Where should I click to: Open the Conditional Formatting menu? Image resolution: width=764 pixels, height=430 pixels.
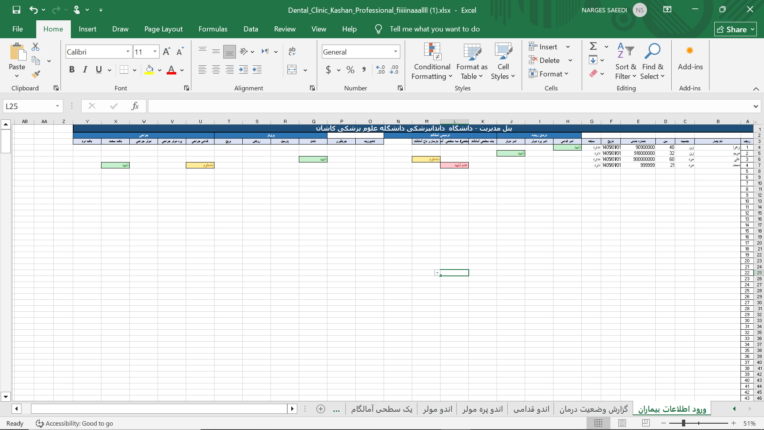click(432, 61)
